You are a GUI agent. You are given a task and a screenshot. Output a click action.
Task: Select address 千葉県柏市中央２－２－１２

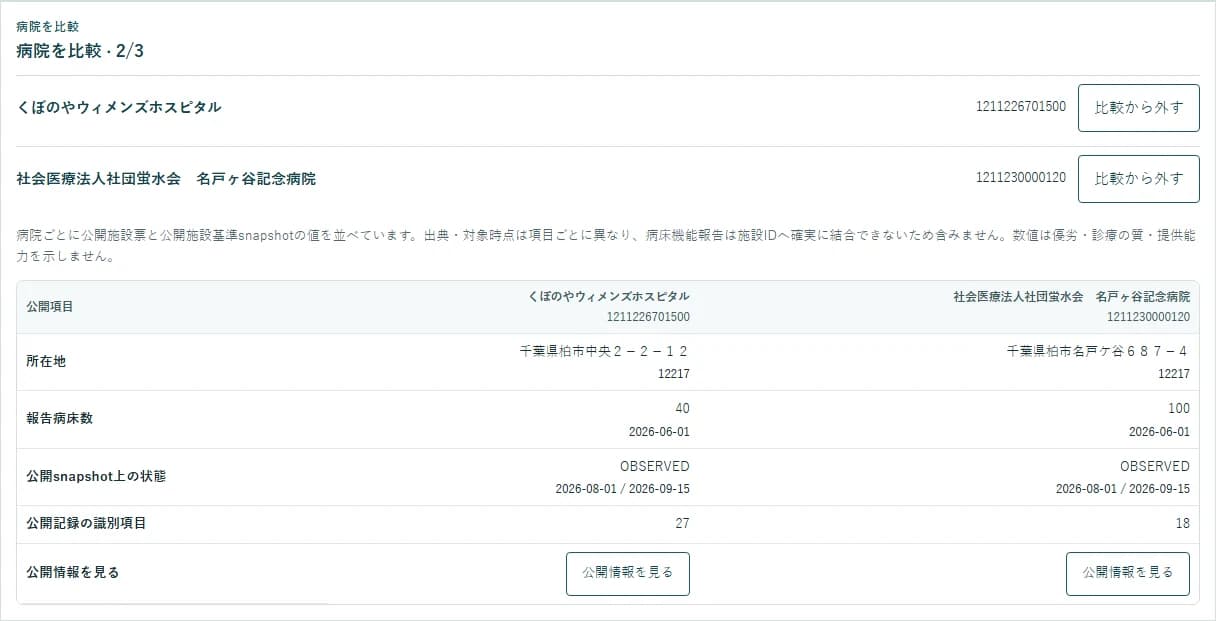(x=605, y=351)
